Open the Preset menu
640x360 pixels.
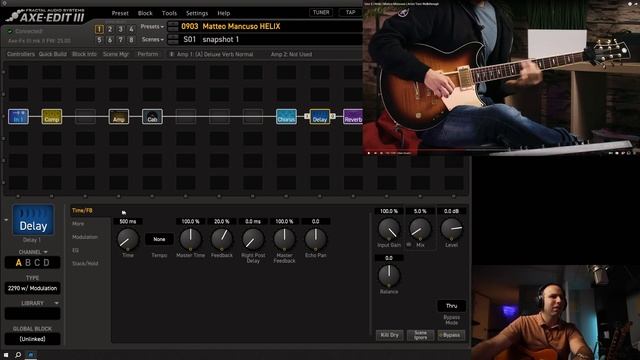click(120, 13)
